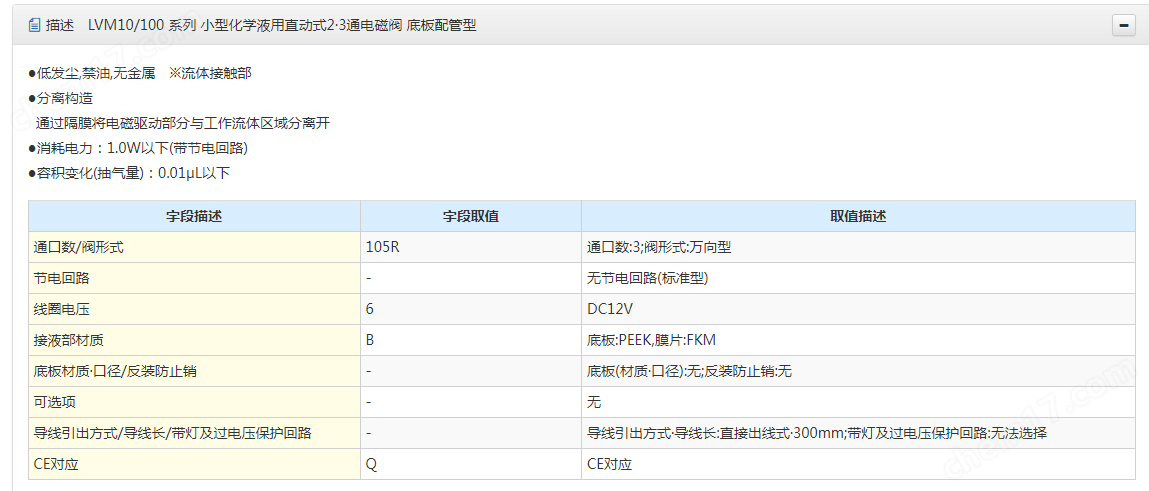Select the 节电回路 row label
Screen dimensions: 1149x491
pyautogui.click(x=194, y=278)
